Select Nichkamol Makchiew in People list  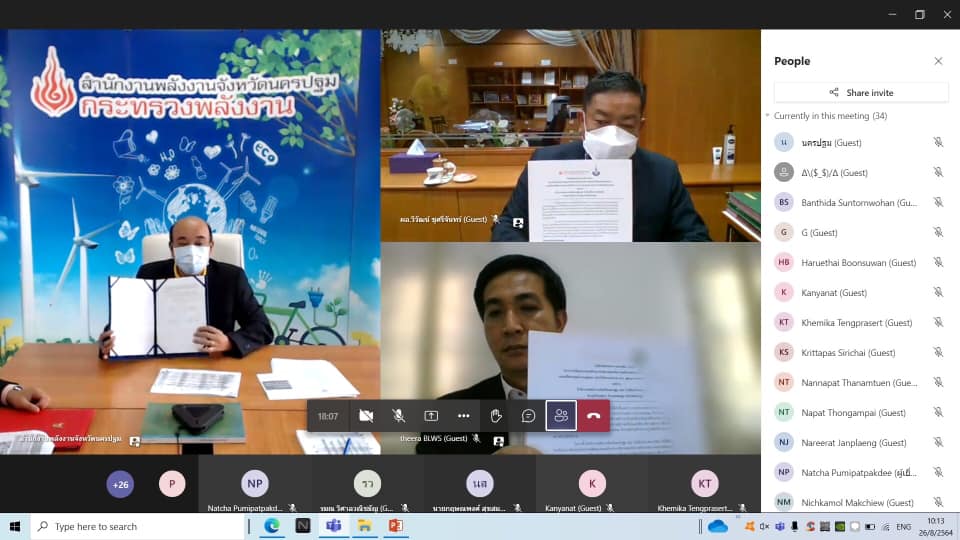(x=861, y=502)
